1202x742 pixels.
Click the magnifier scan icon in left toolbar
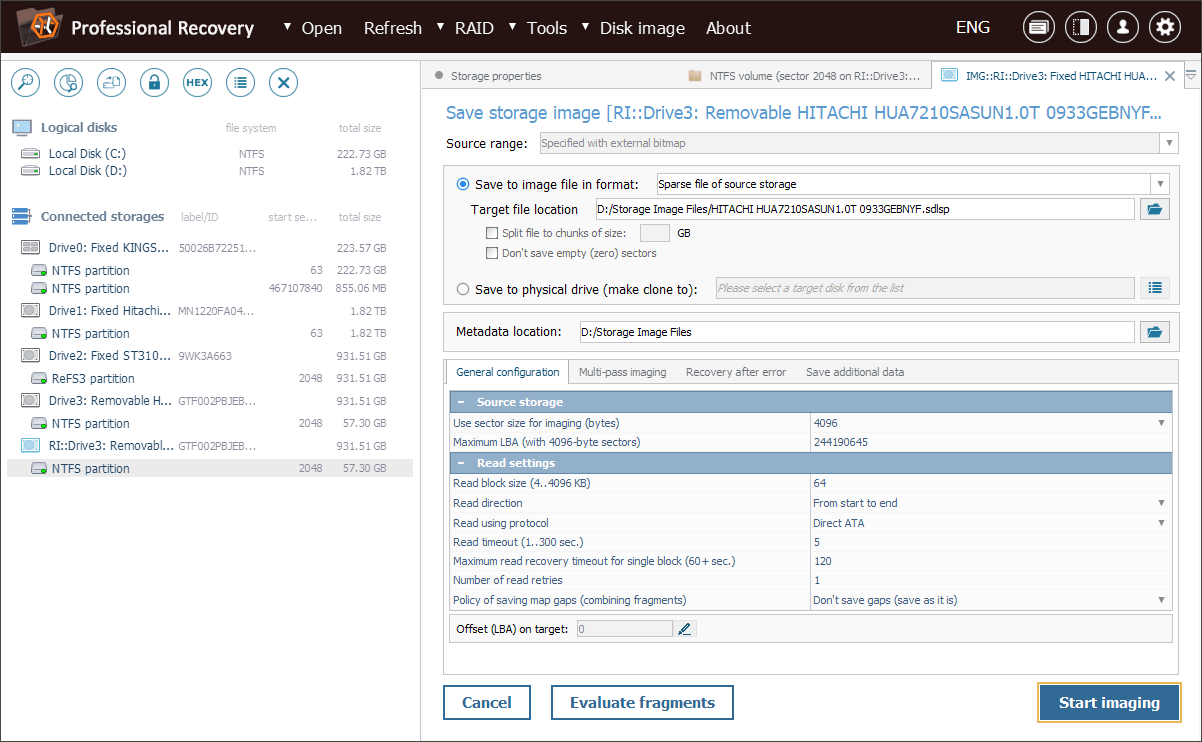click(25, 83)
